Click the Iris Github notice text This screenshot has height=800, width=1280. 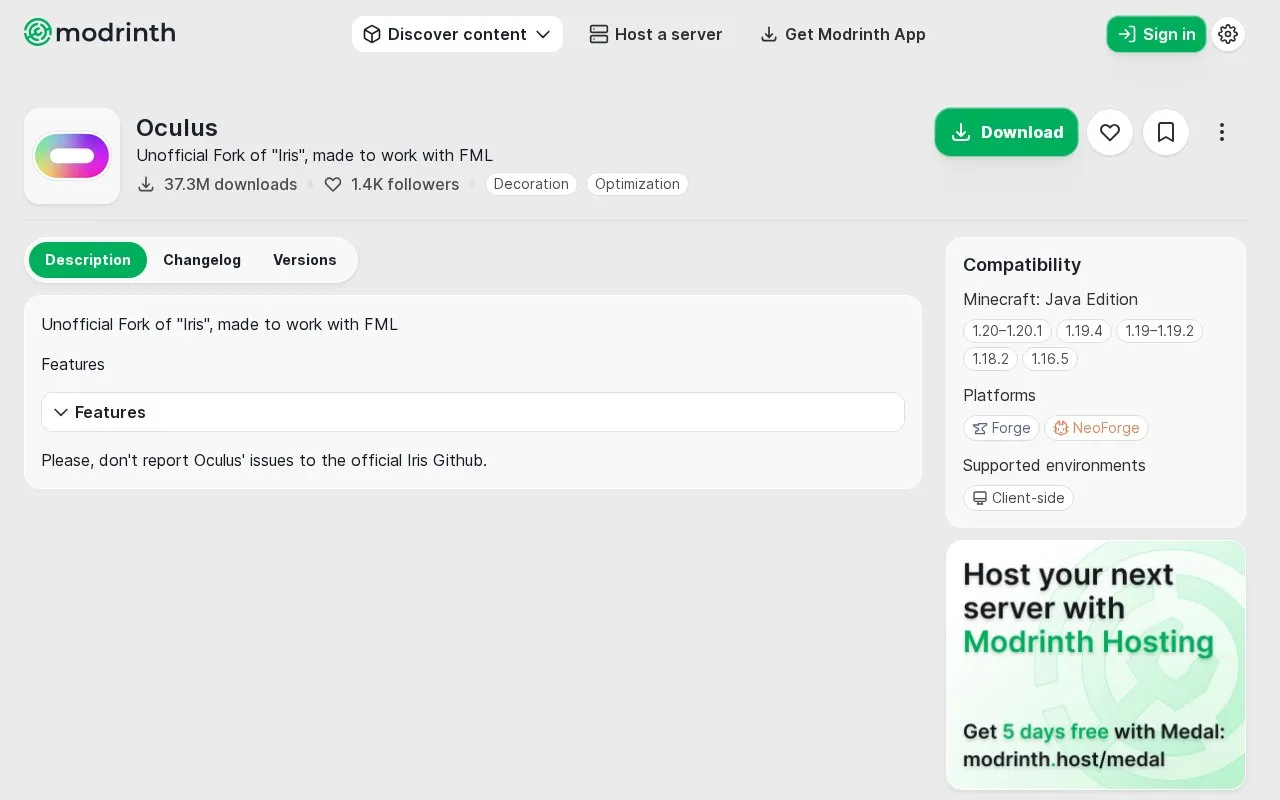pyautogui.click(x=264, y=461)
